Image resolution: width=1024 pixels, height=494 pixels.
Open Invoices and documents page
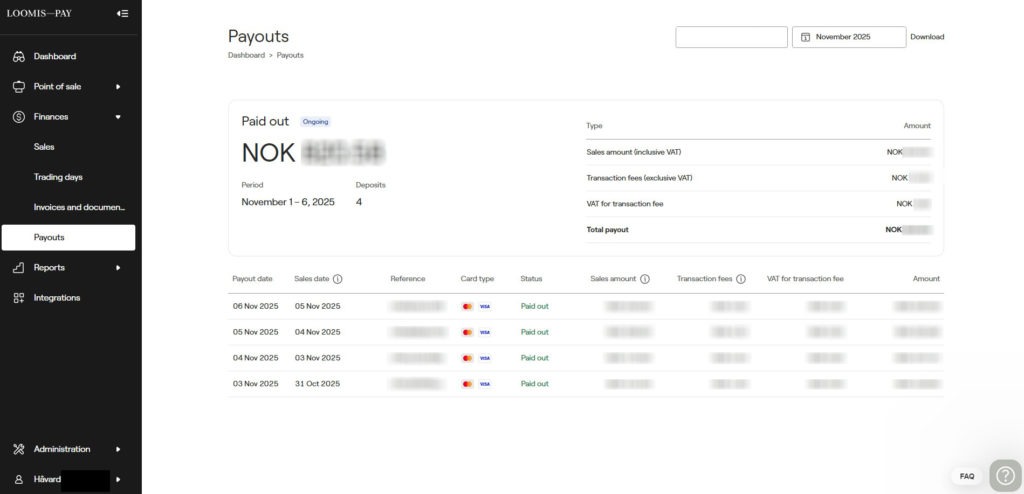79,207
